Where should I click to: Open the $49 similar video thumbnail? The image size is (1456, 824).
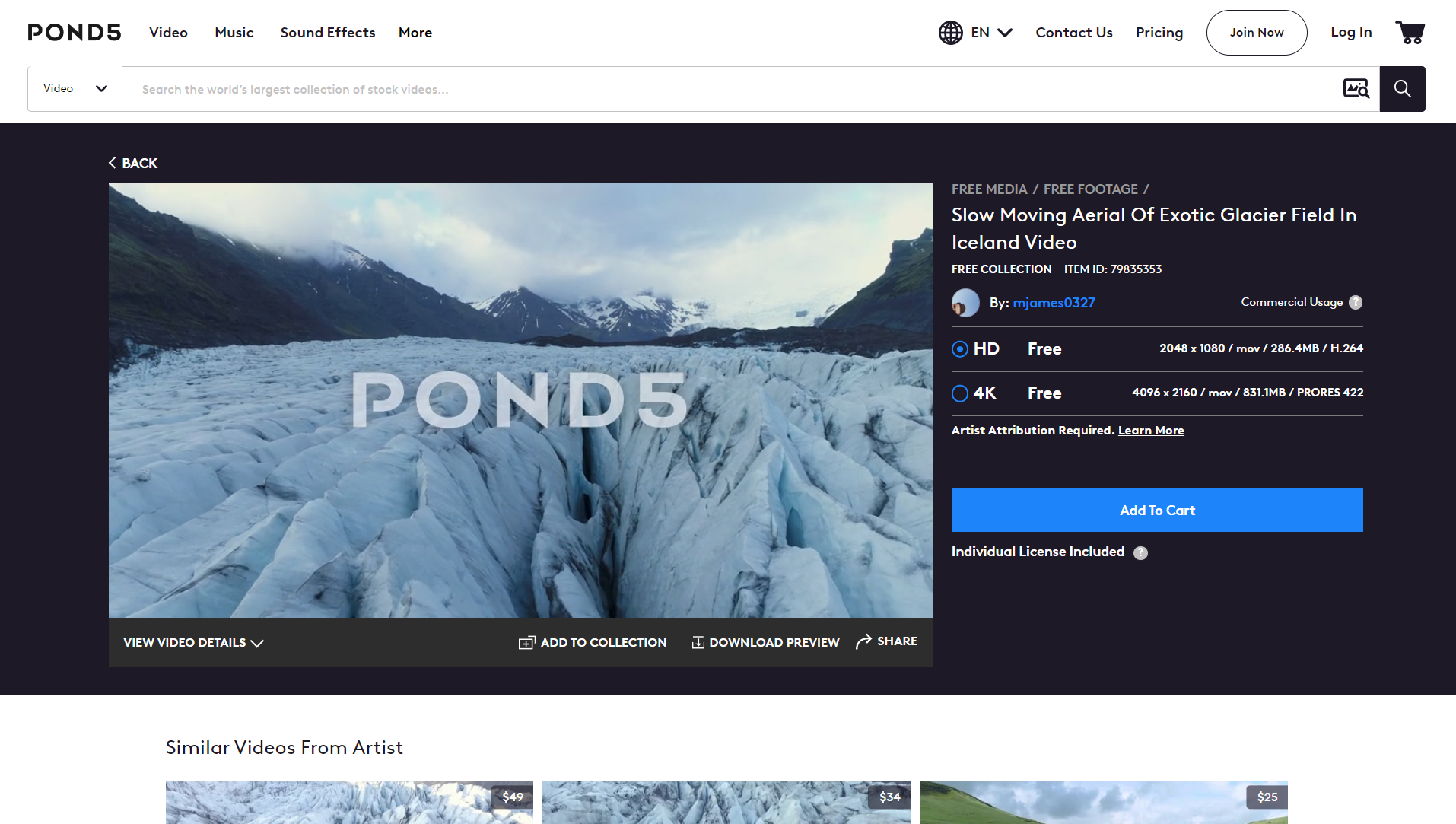pos(349,803)
